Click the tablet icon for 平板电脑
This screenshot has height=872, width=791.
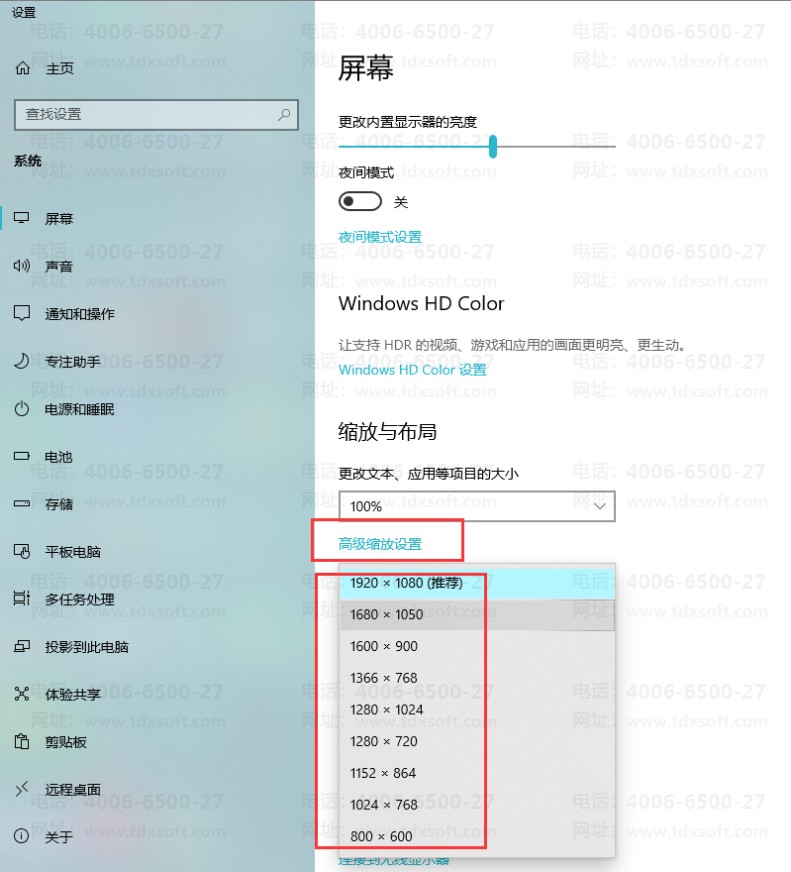tap(21, 551)
